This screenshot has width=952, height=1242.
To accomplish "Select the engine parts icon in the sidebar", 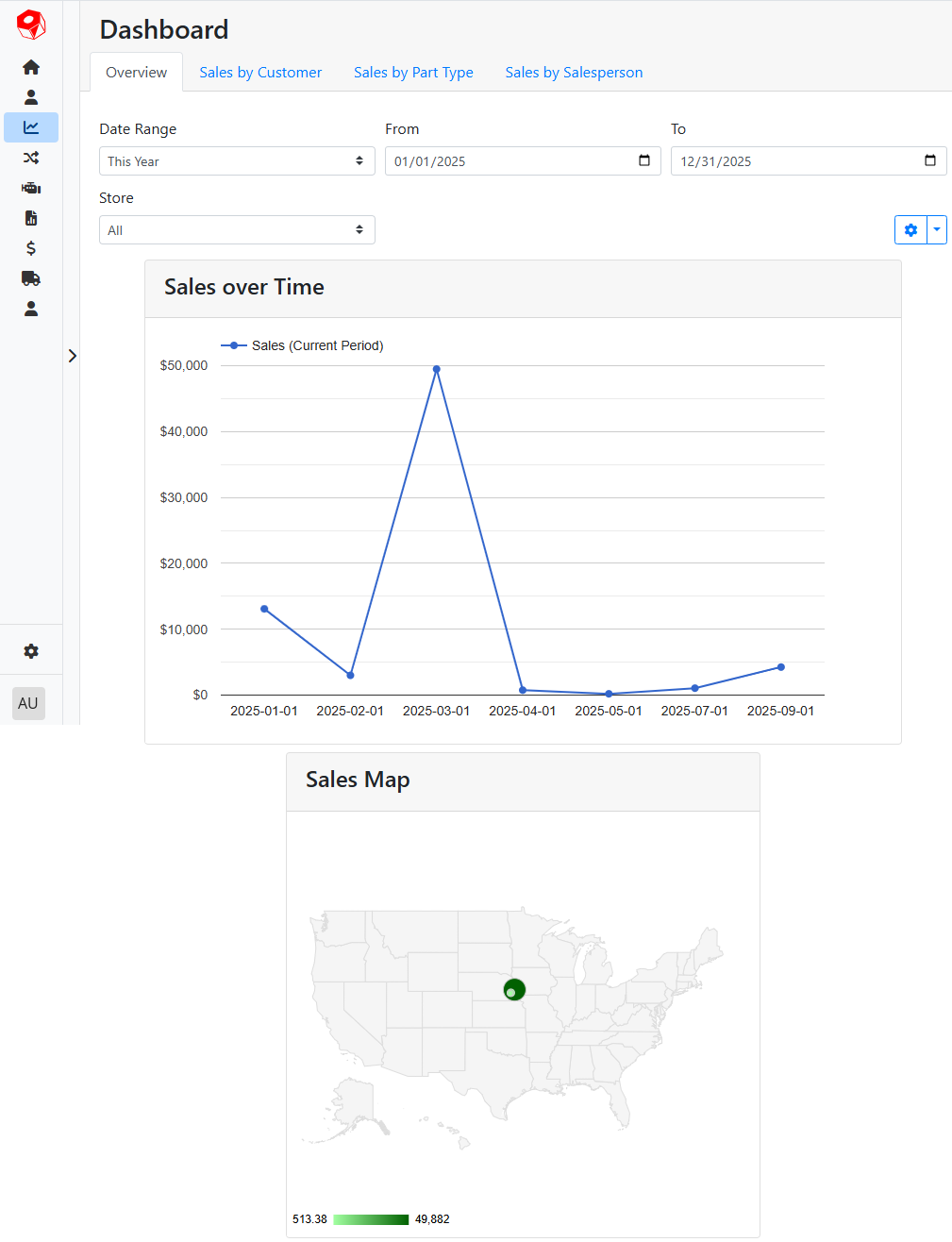I will tap(31, 187).
